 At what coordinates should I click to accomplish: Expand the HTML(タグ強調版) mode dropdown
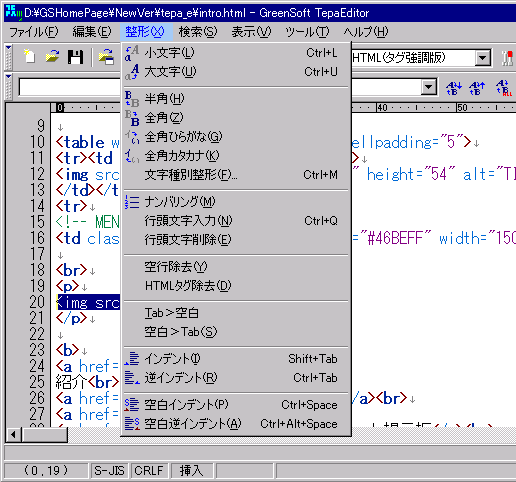pos(482,58)
